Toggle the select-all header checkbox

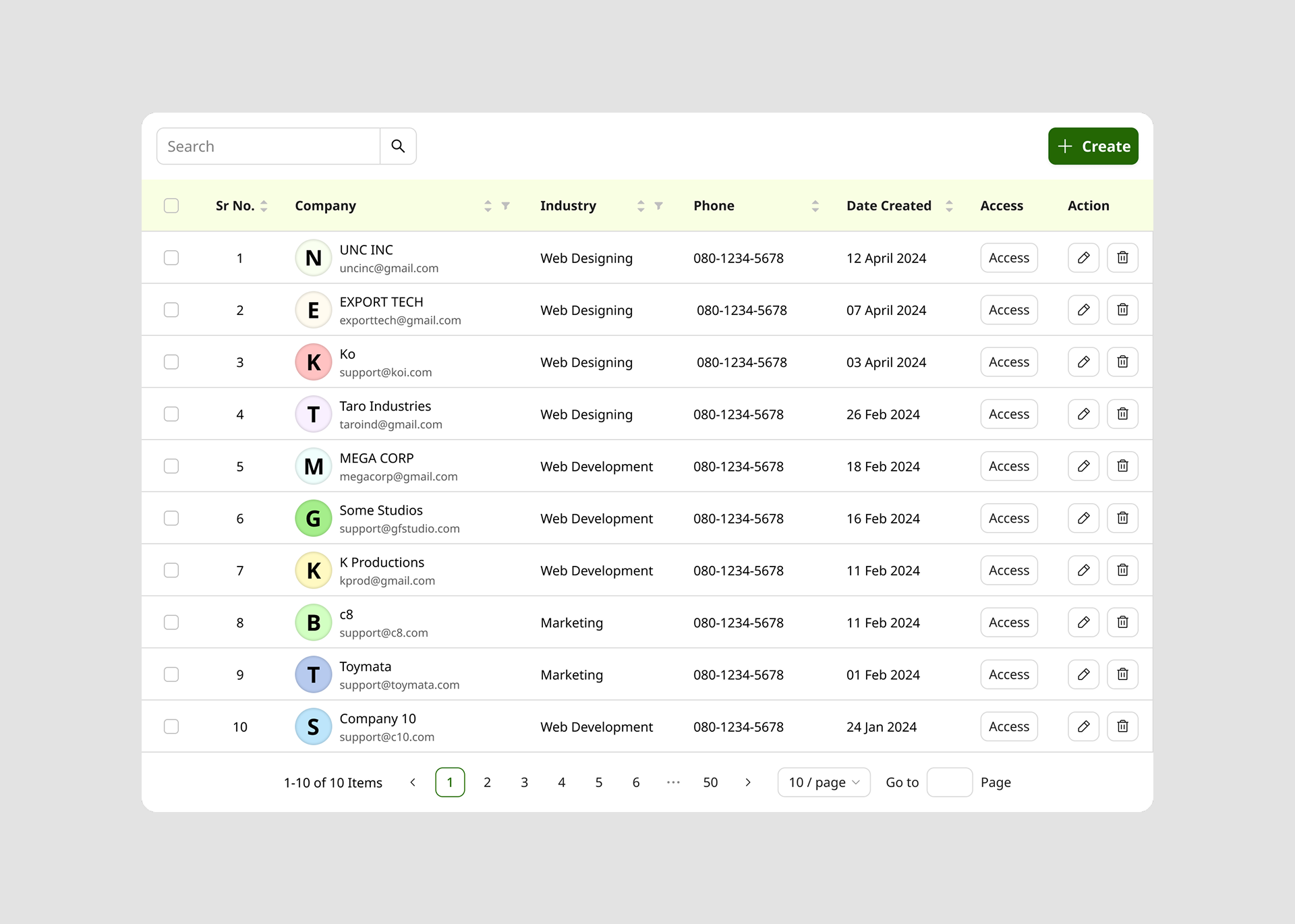pyautogui.click(x=171, y=206)
